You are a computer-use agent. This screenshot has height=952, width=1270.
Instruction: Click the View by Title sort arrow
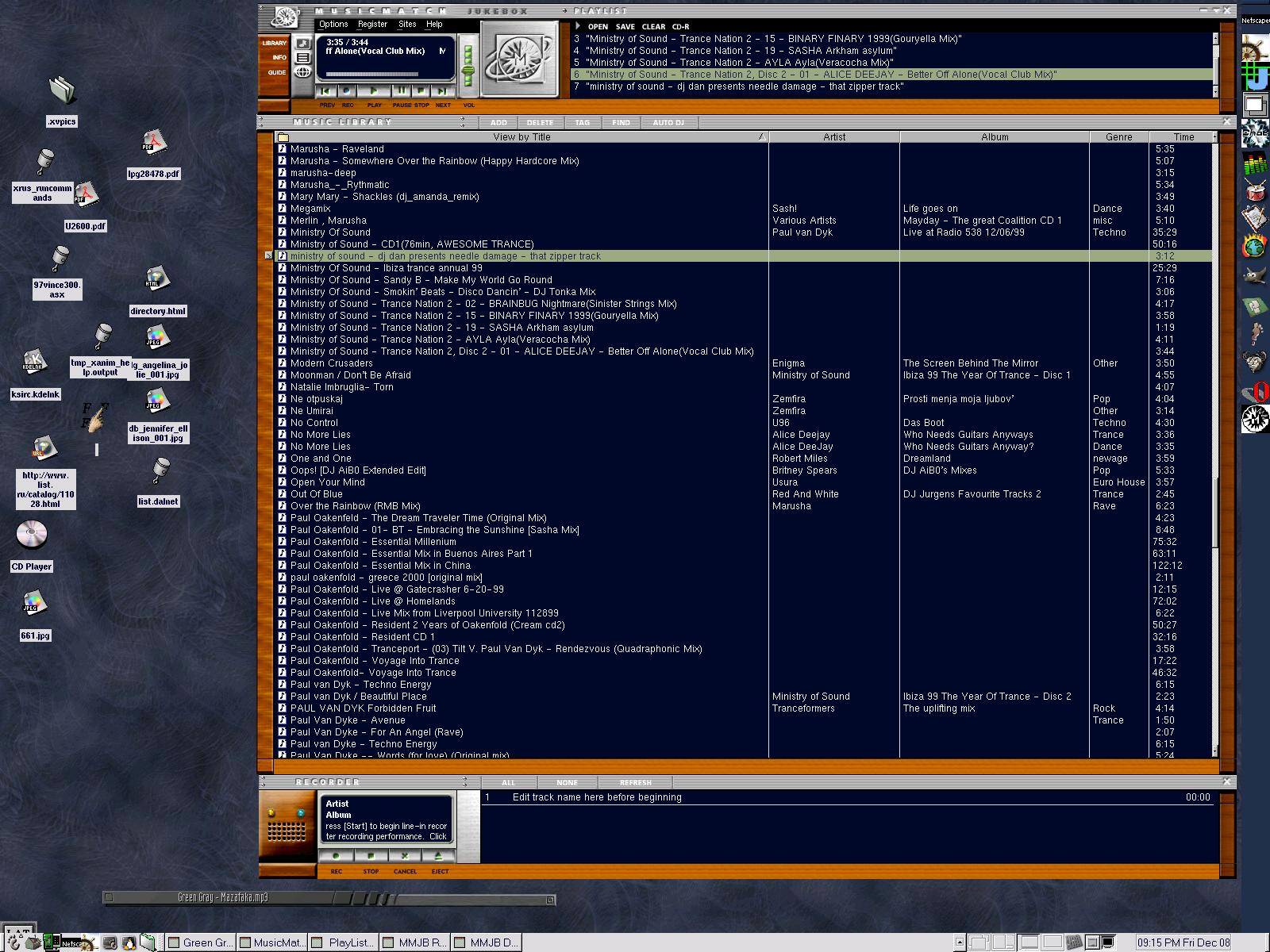coord(761,137)
